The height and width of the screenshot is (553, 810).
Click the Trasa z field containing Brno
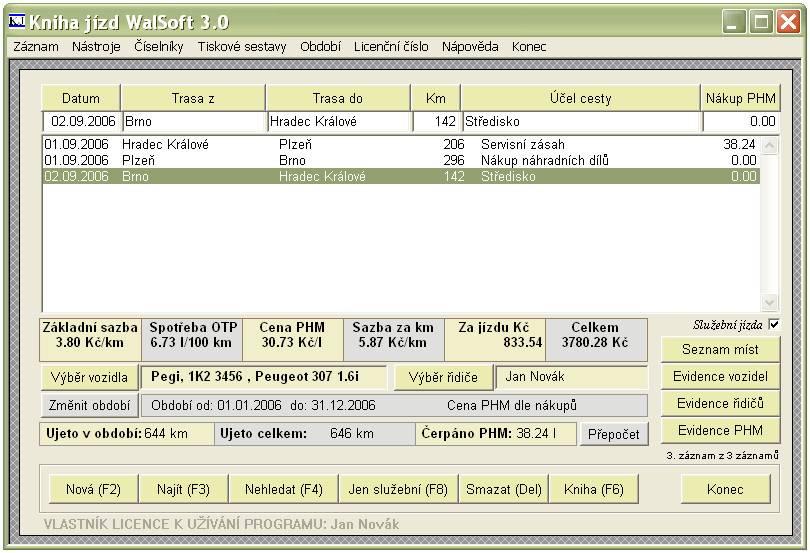(x=194, y=121)
